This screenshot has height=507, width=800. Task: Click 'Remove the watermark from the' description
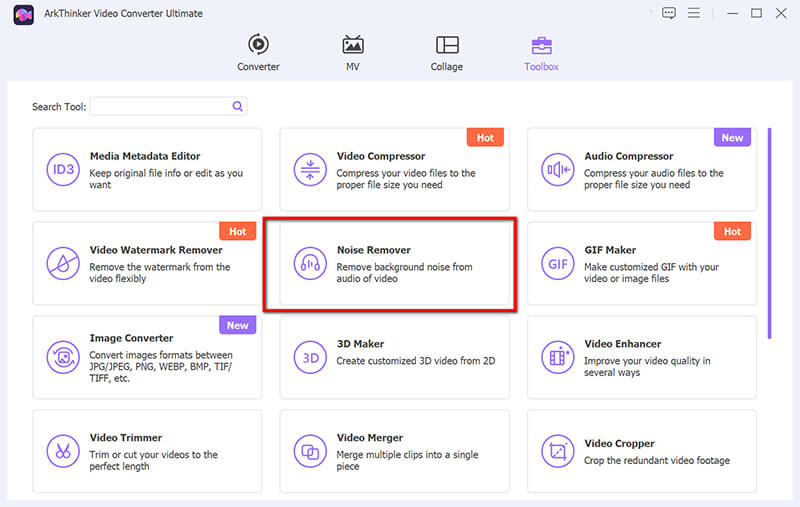coord(160,267)
